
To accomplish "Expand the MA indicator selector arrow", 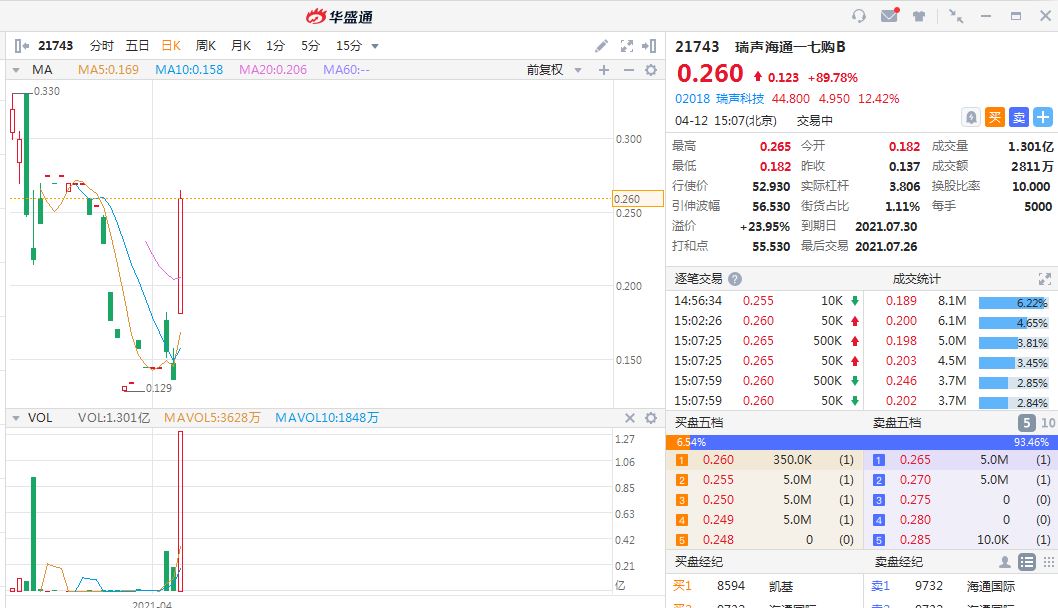I will [x=16, y=70].
